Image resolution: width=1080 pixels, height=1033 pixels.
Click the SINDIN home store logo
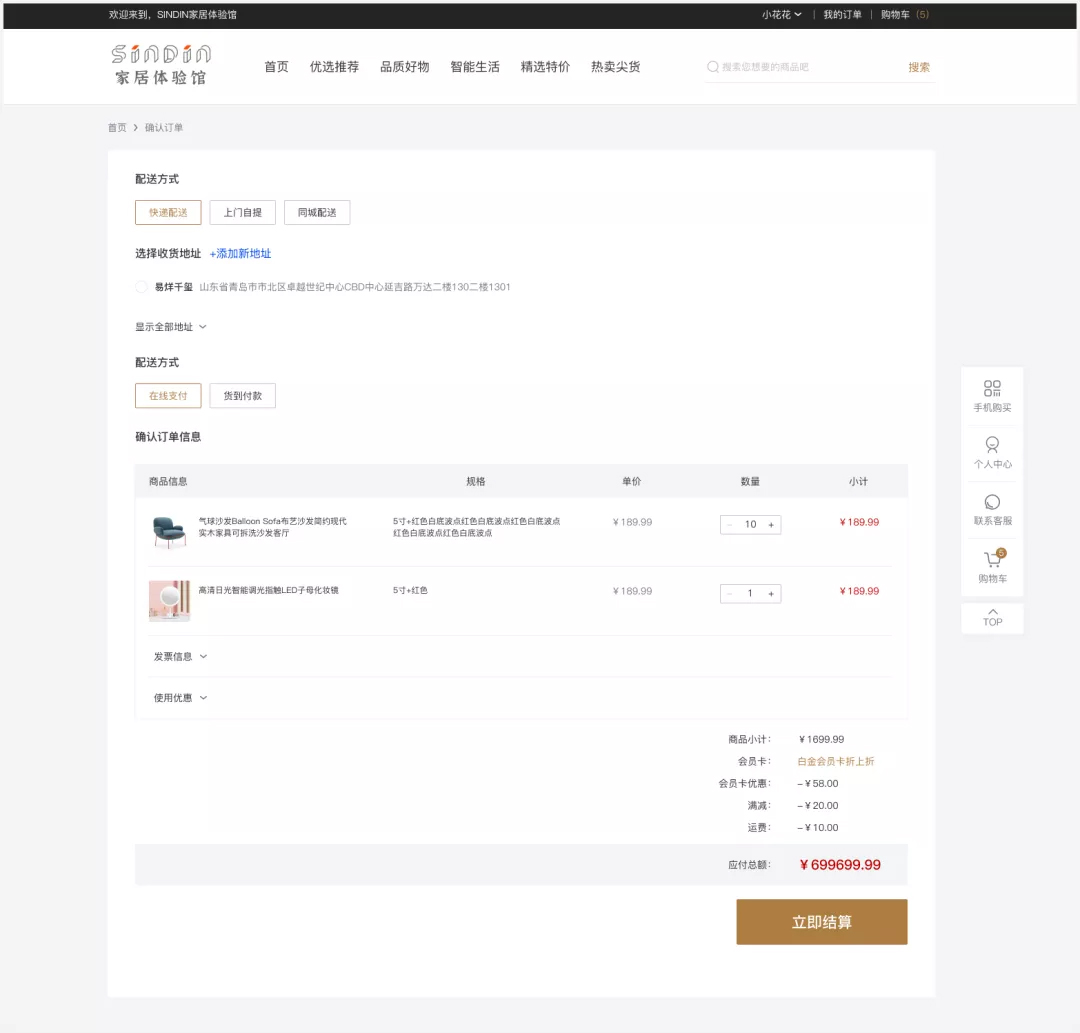click(x=161, y=65)
